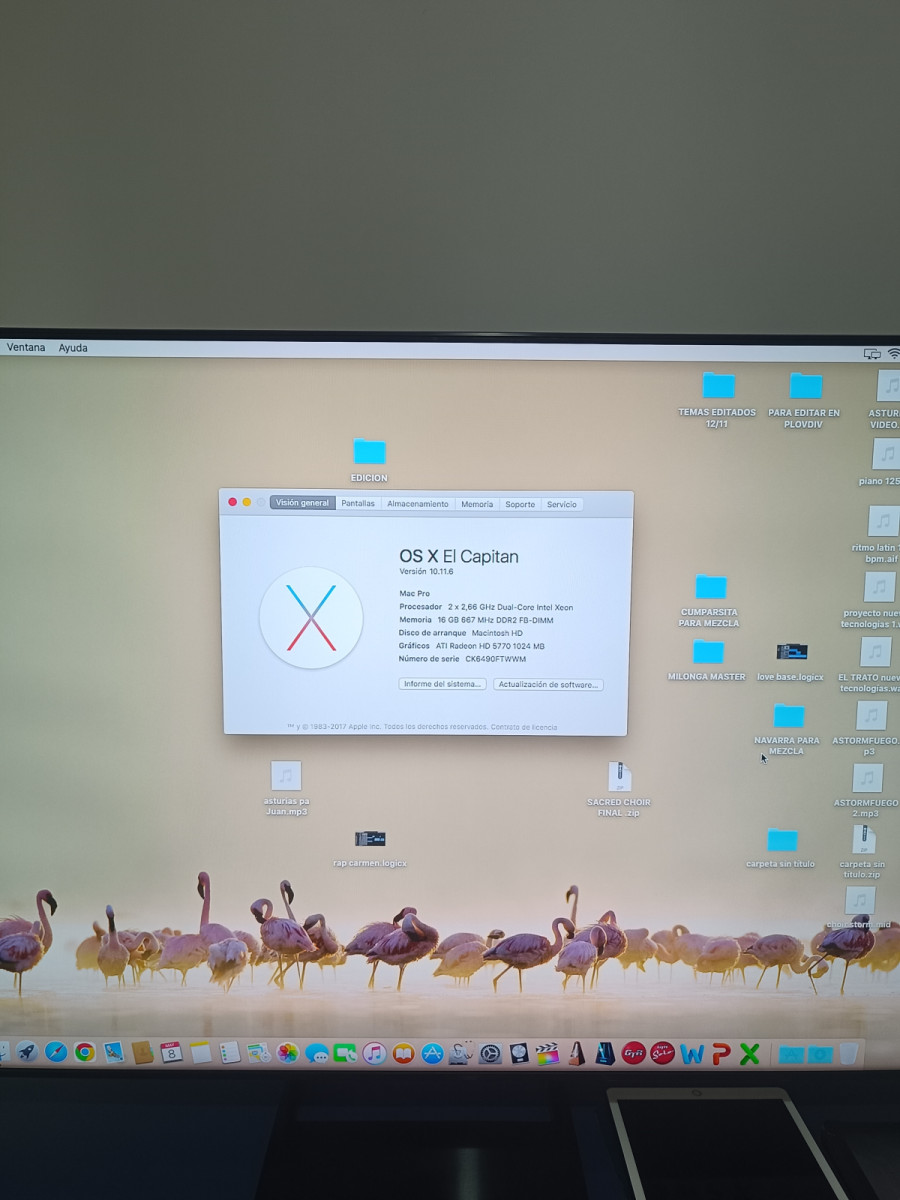900x1200 pixels.
Task: Select the SACRED CHOIR FINAL .zip file
Action: tap(620, 790)
